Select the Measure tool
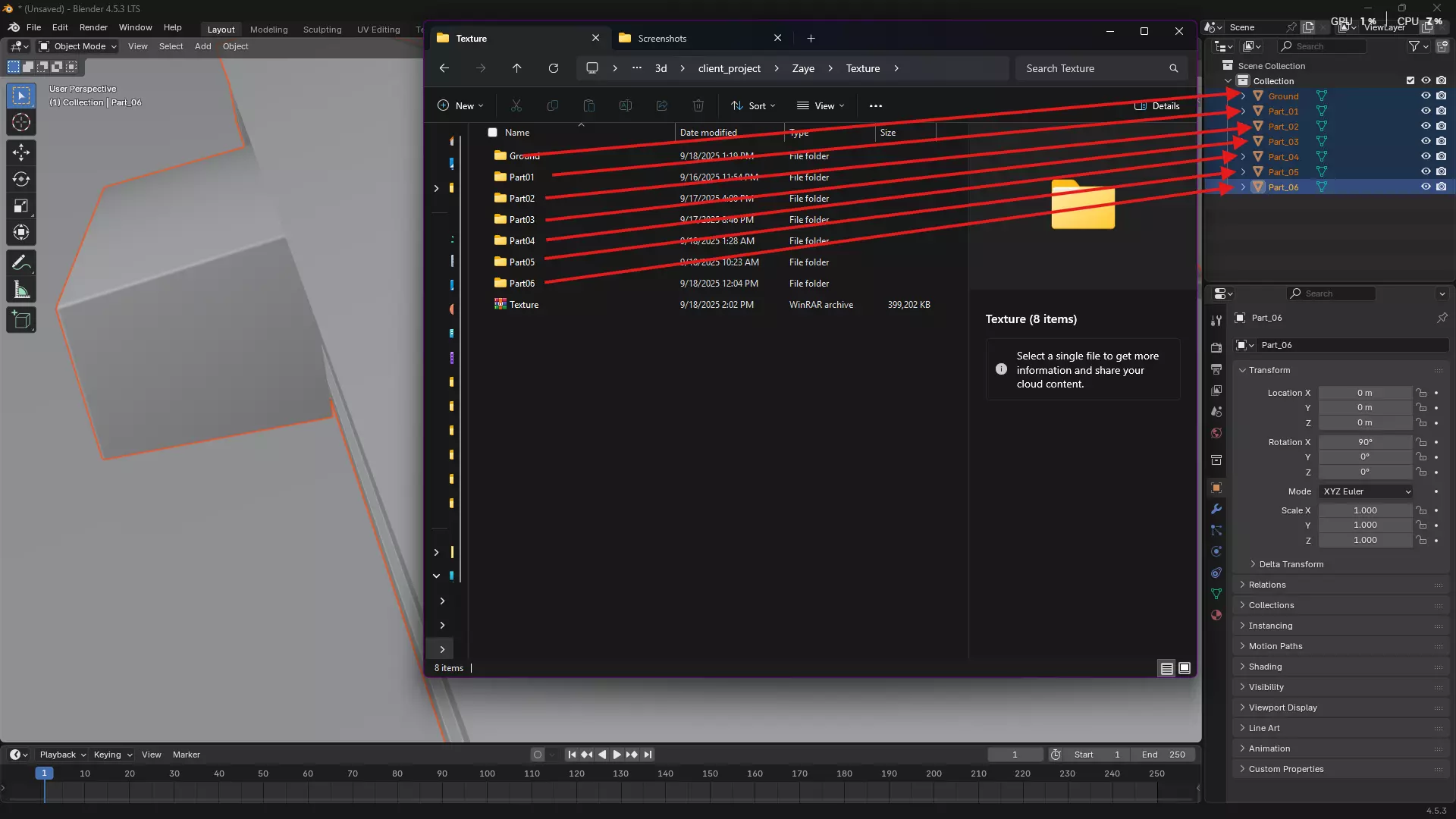The height and width of the screenshot is (819, 1456). 21,290
